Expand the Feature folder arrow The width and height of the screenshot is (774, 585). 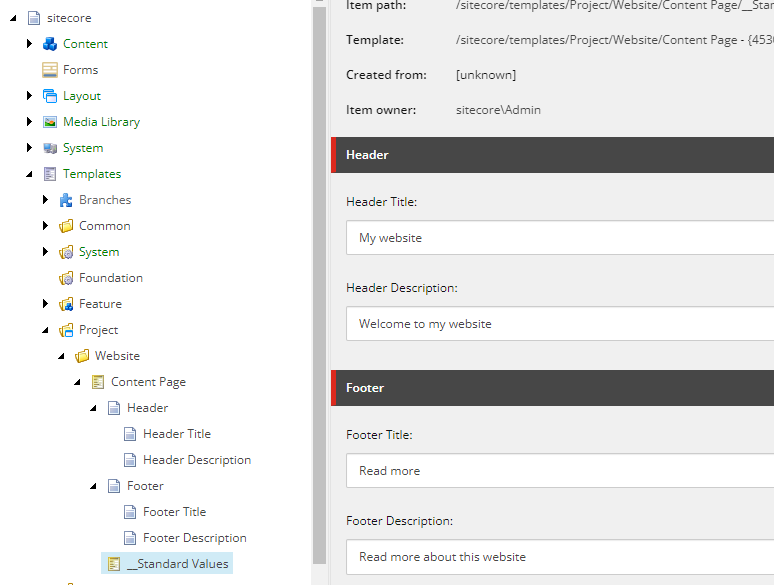point(46,304)
